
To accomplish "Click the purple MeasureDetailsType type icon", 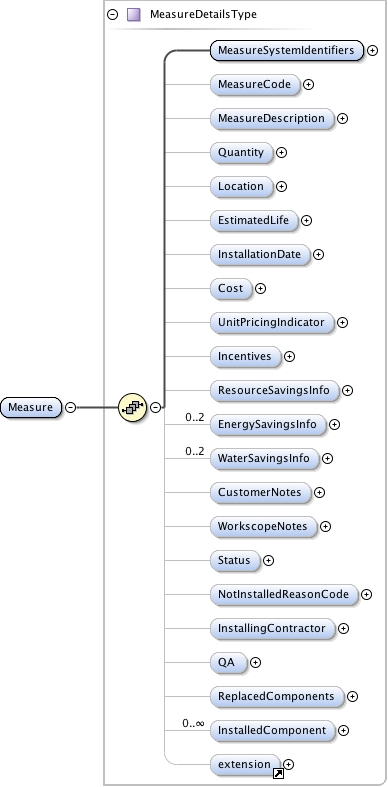I will pos(134,15).
